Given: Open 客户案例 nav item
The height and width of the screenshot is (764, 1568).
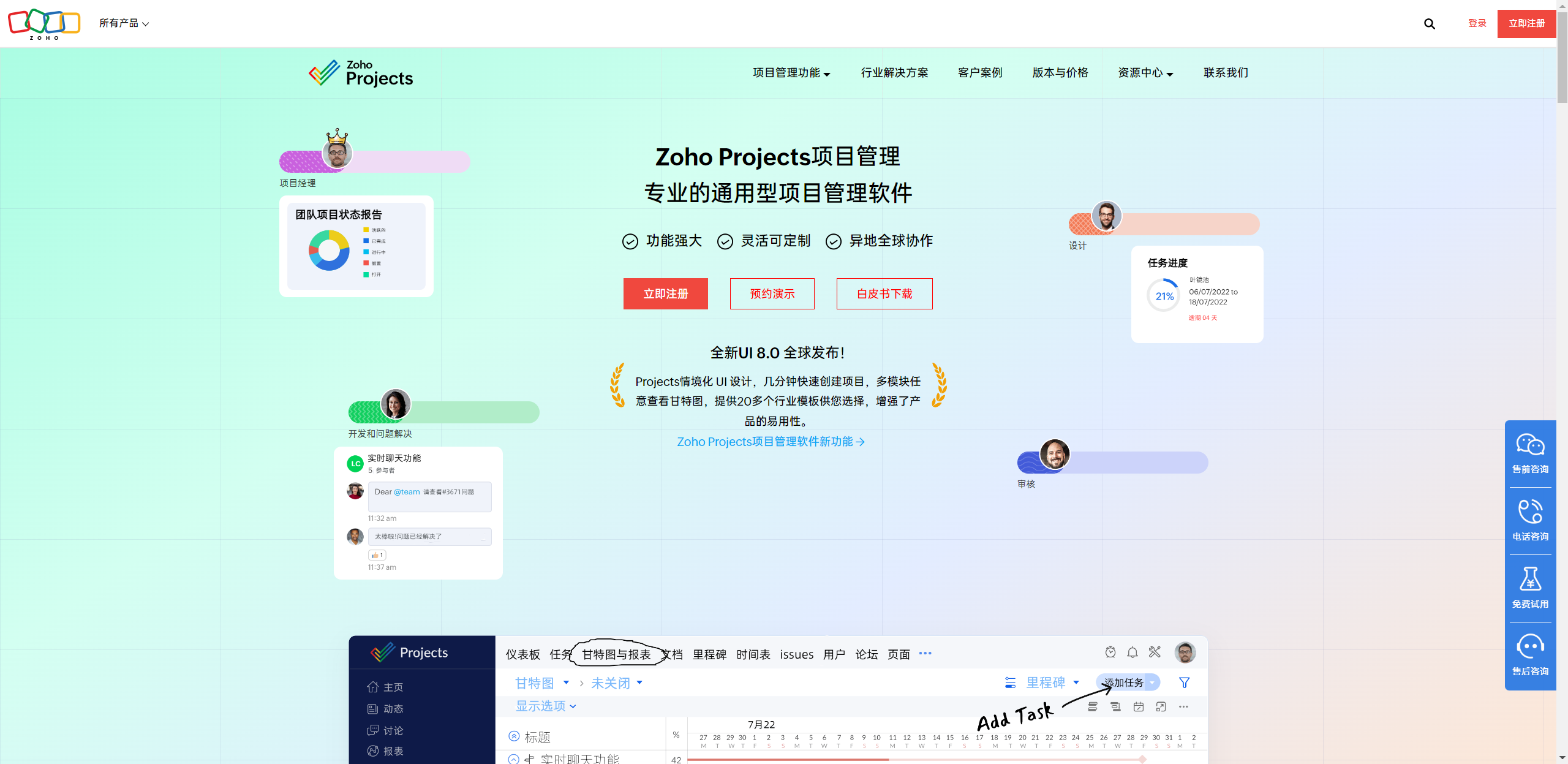Looking at the screenshot, I should 980,73.
